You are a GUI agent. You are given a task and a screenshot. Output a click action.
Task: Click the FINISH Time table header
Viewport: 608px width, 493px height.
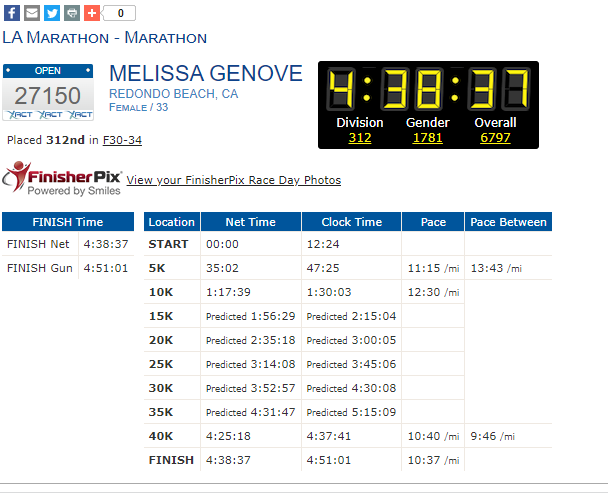tap(68, 222)
